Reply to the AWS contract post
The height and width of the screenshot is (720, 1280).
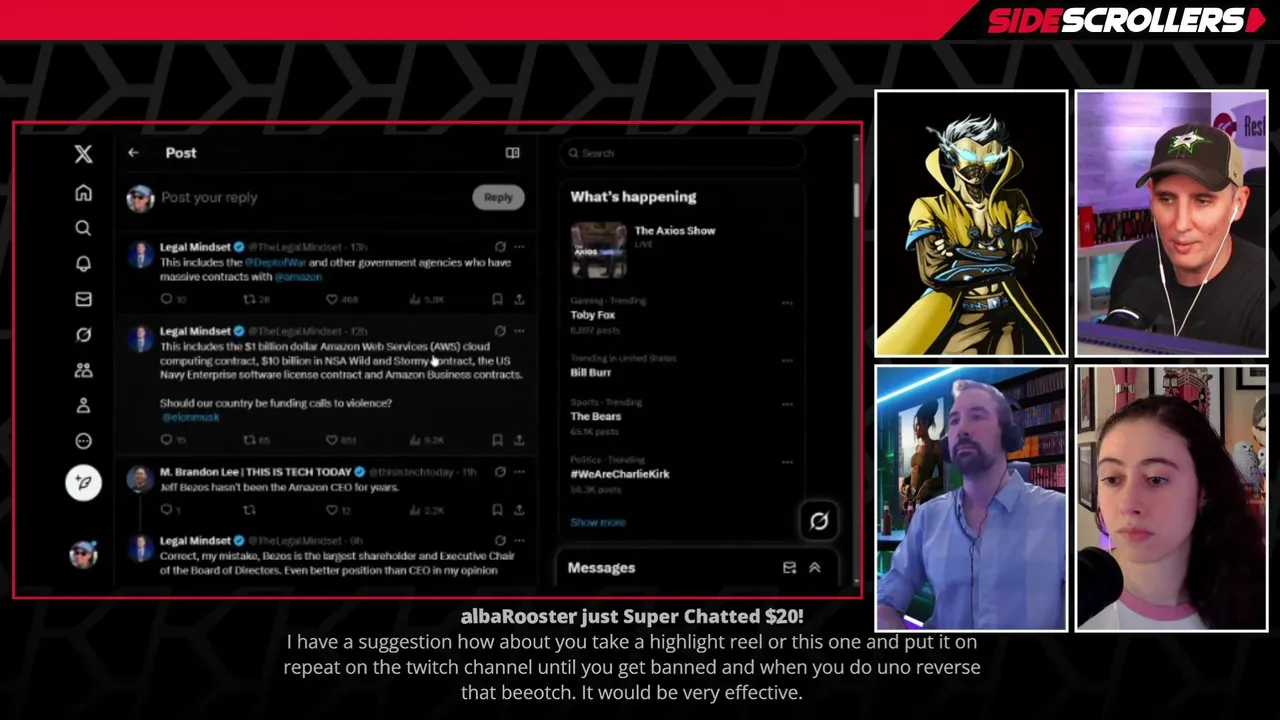point(167,440)
